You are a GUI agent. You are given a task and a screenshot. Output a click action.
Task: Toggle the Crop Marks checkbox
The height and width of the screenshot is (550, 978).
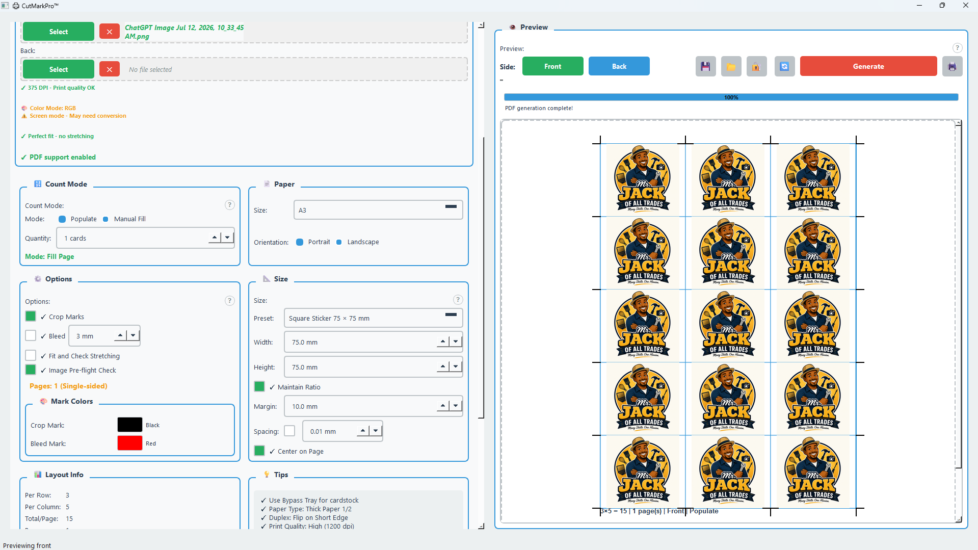31,316
